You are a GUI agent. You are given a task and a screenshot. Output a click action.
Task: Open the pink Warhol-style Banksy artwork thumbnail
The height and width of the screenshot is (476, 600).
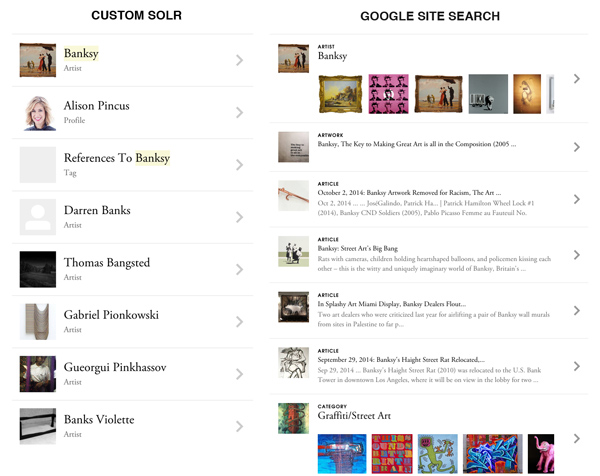point(388,94)
